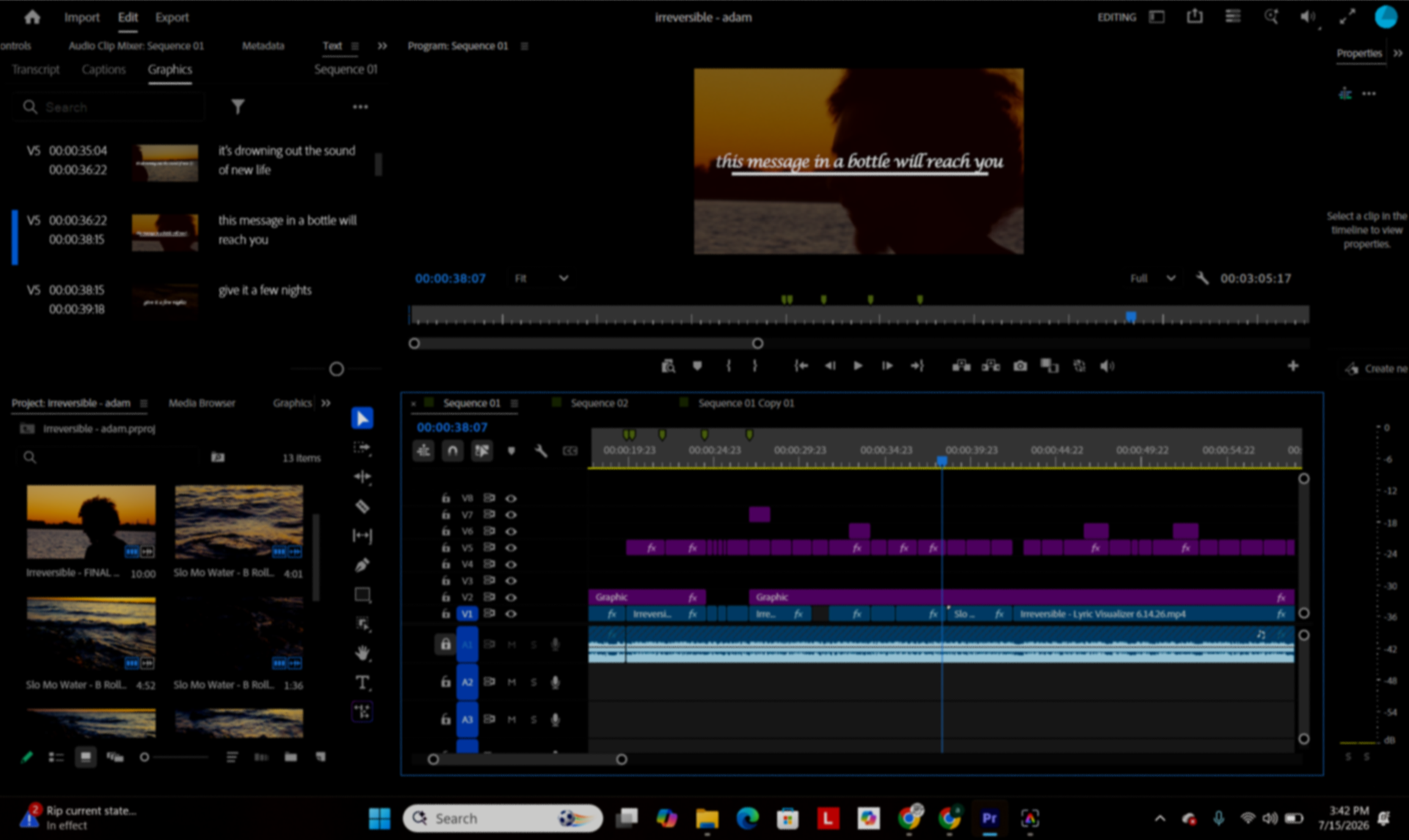
Task: Switch project panel to list view
Action: coord(56,757)
